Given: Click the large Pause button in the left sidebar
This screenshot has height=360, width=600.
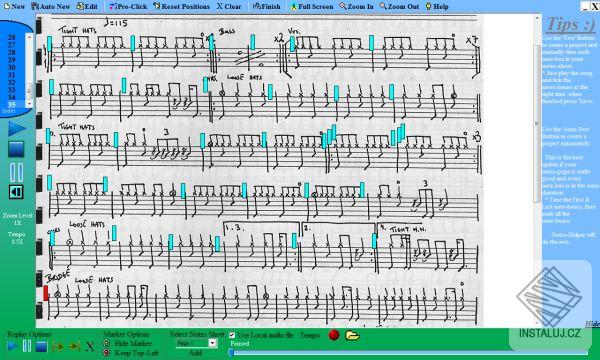Looking at the screenshot, I should pos(16,172).
